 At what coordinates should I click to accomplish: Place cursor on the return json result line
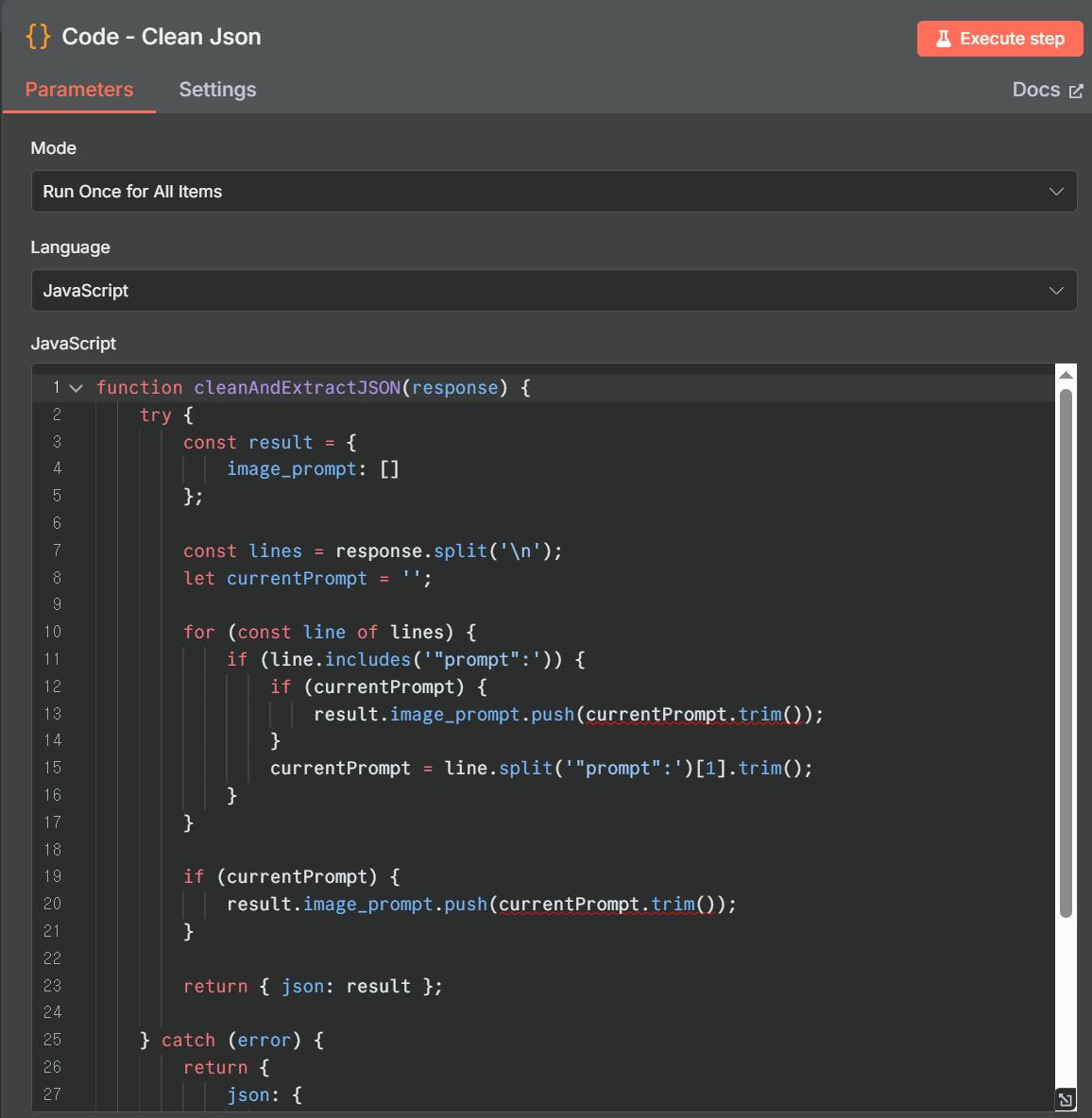click(x=312, y=986)
